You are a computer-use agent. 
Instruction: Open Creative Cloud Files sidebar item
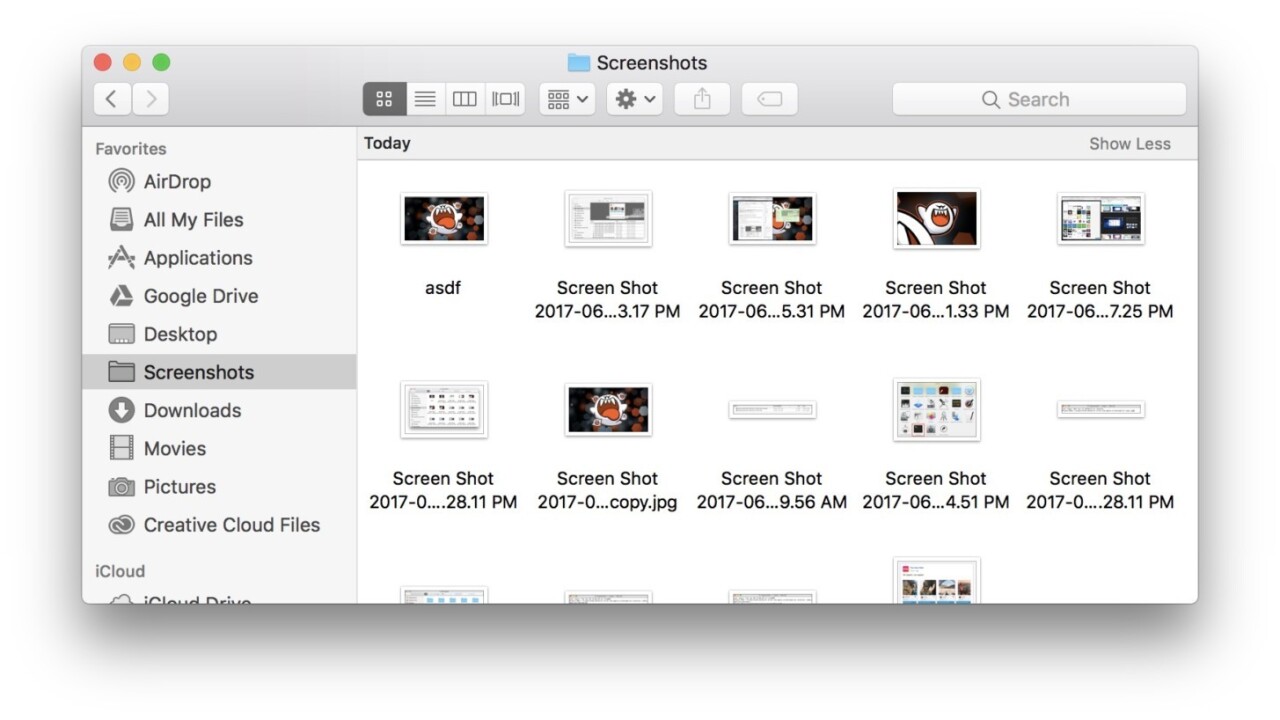[231, 525]
